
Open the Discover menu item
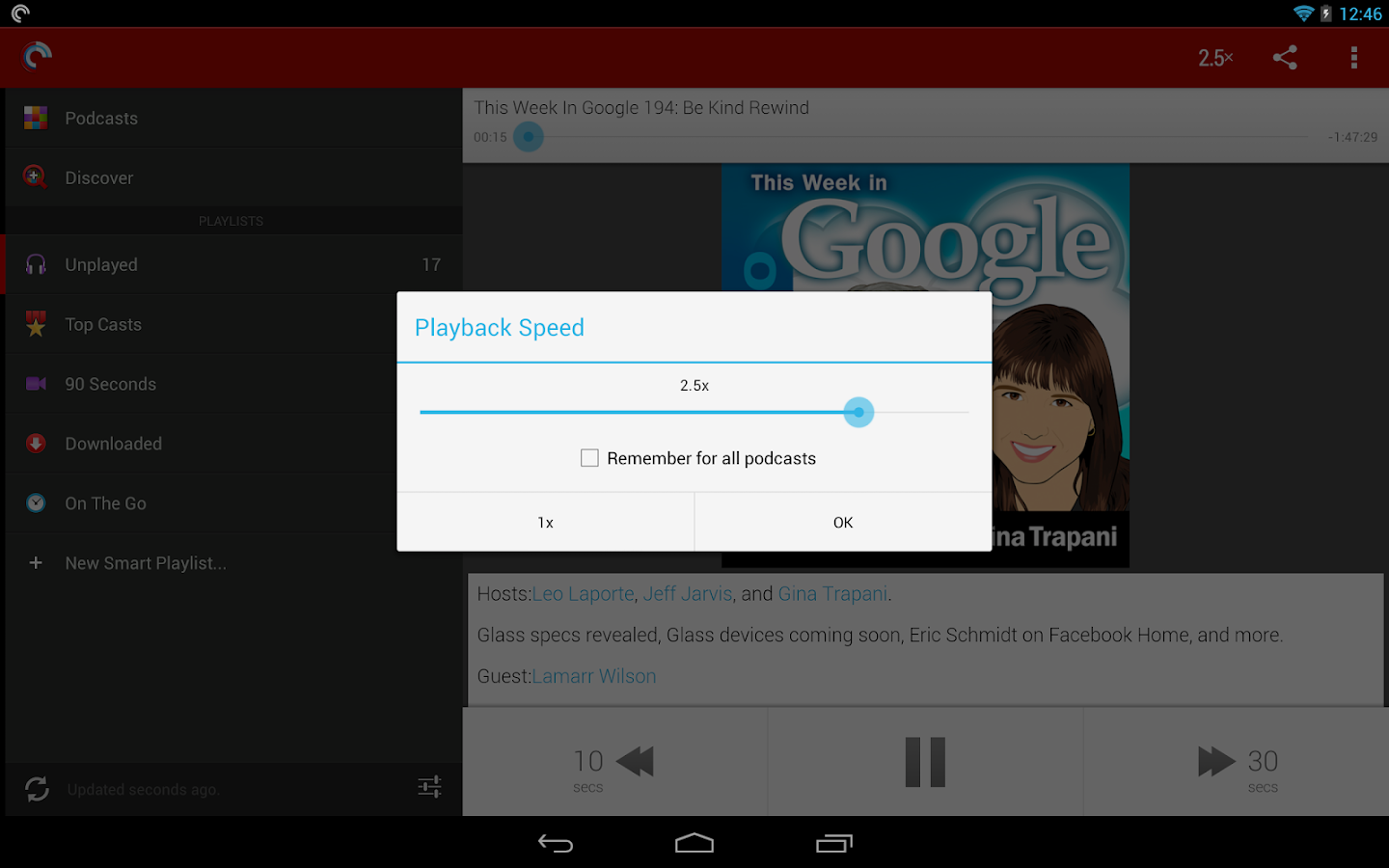[233, 177]
